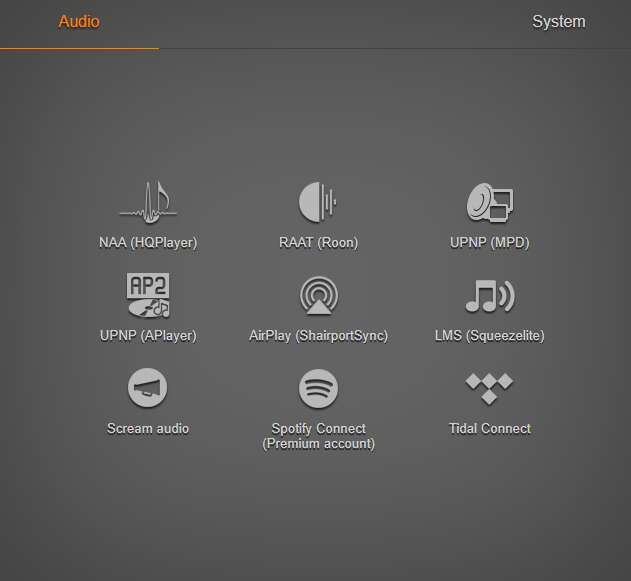The image size is (631, 581).
Task: Open the NAA HQPlayer waveform icon
Action: coord(148,202)
